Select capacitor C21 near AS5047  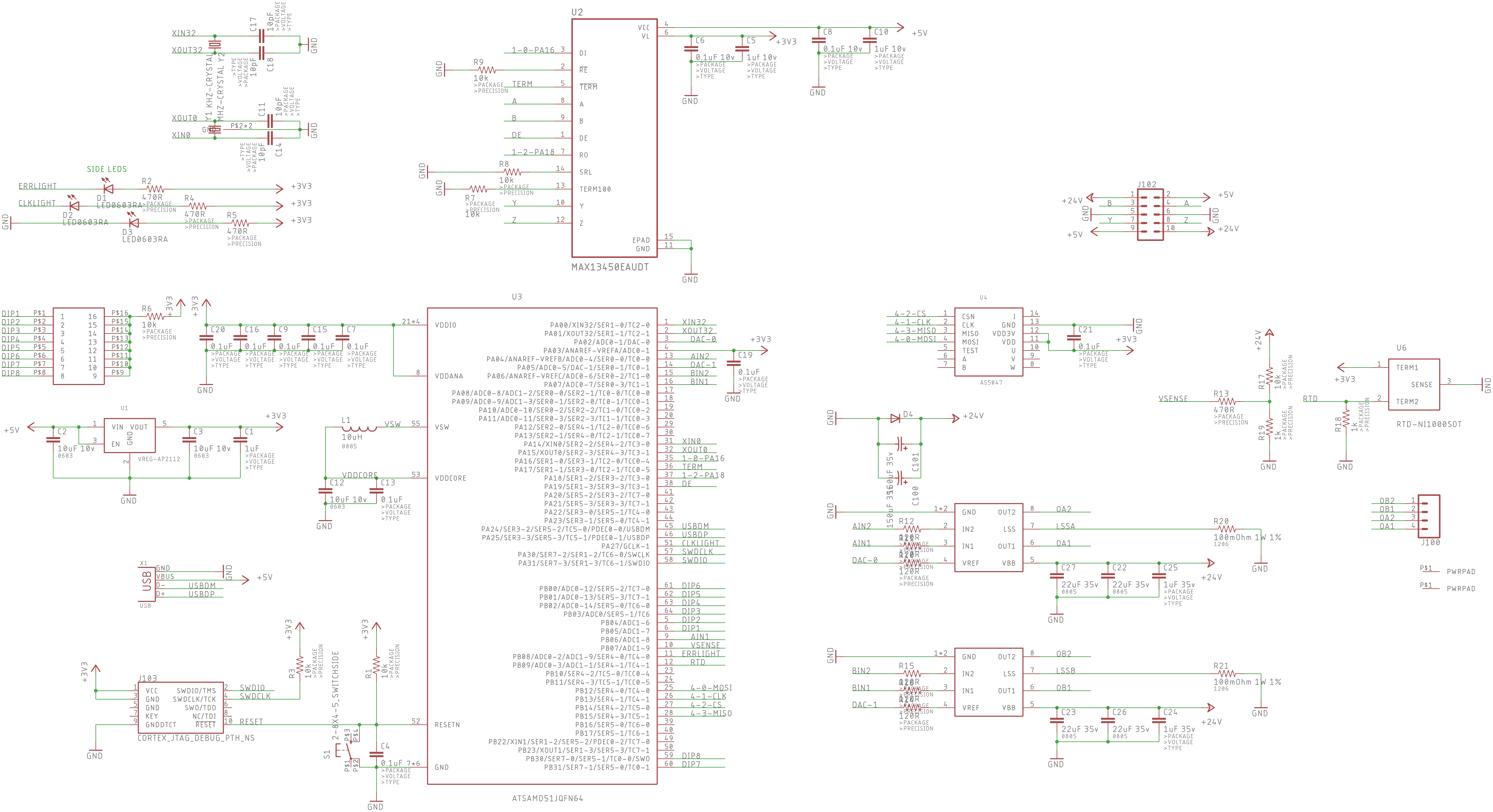point(1073,337)
